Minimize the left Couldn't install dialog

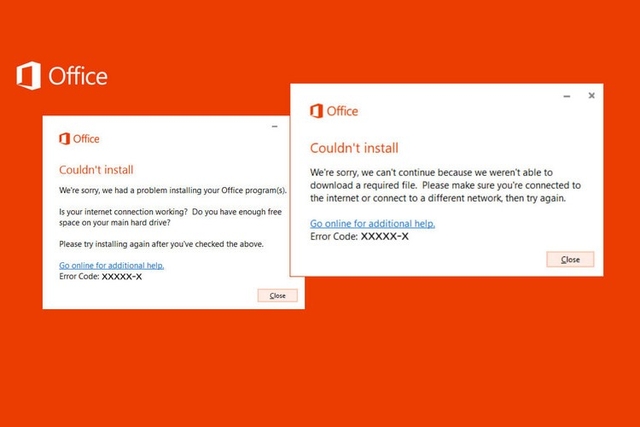point(275,127)
